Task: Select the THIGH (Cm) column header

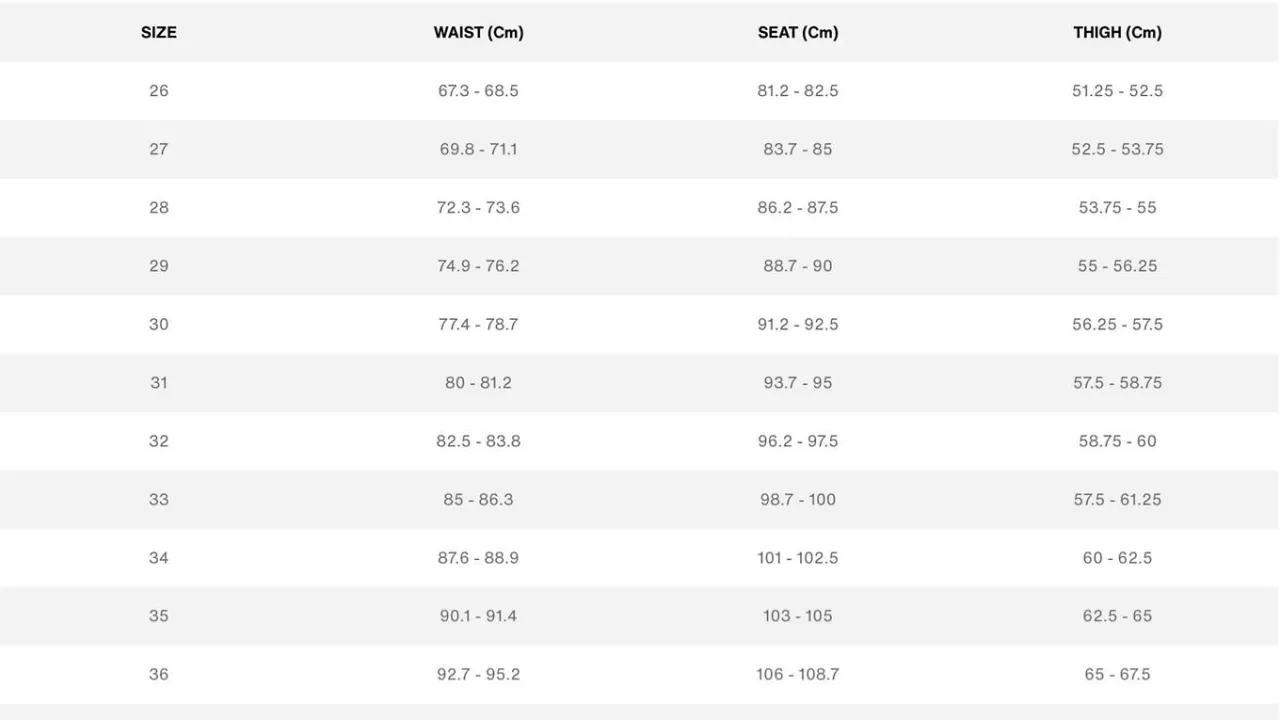Action: [1117, 32]
